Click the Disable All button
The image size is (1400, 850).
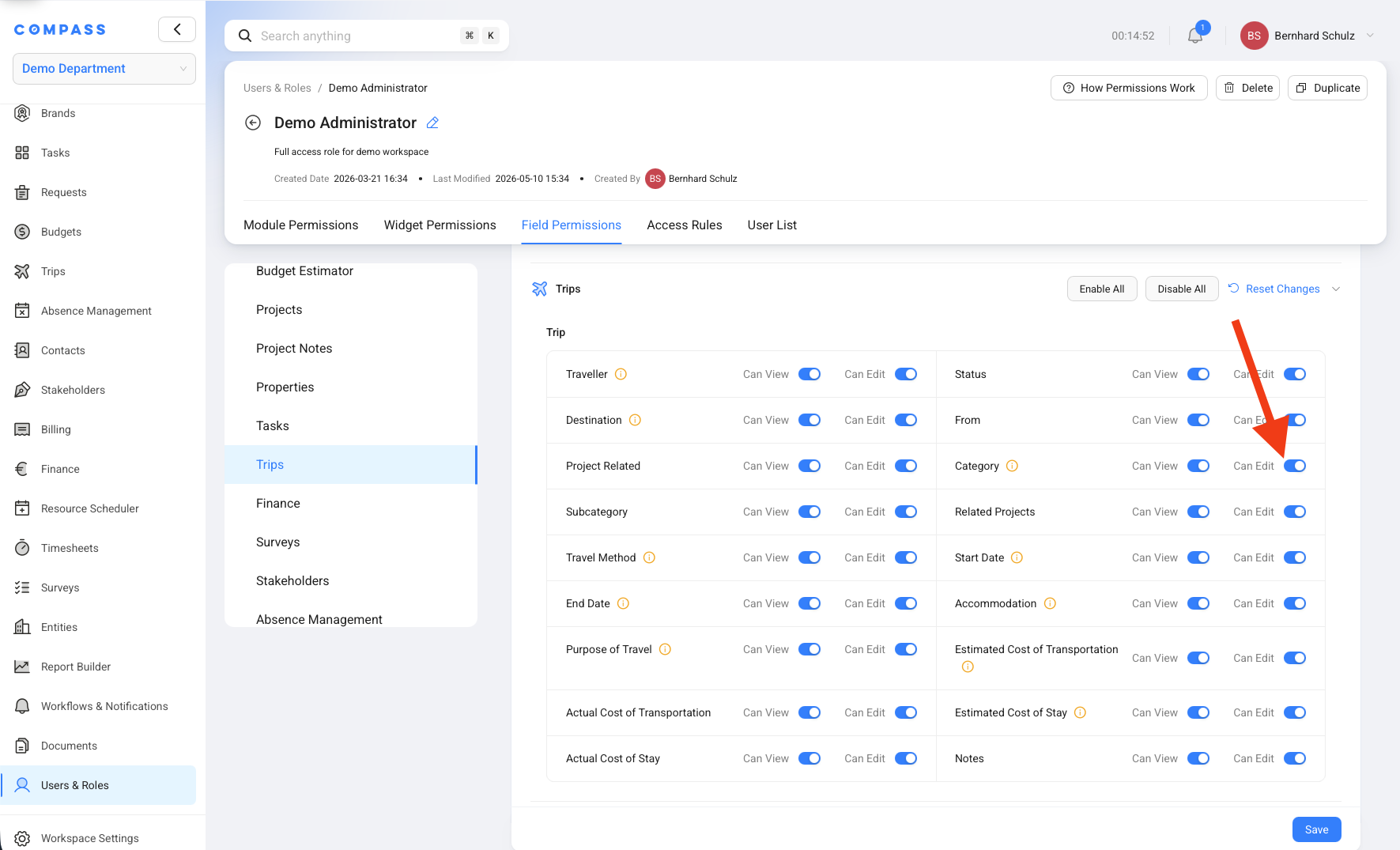point(1182,289)
